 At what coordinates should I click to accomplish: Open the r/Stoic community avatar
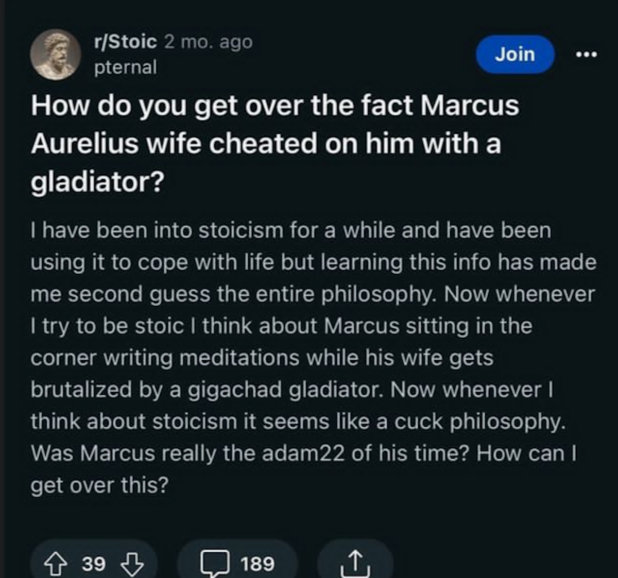[x=56, y=54]
